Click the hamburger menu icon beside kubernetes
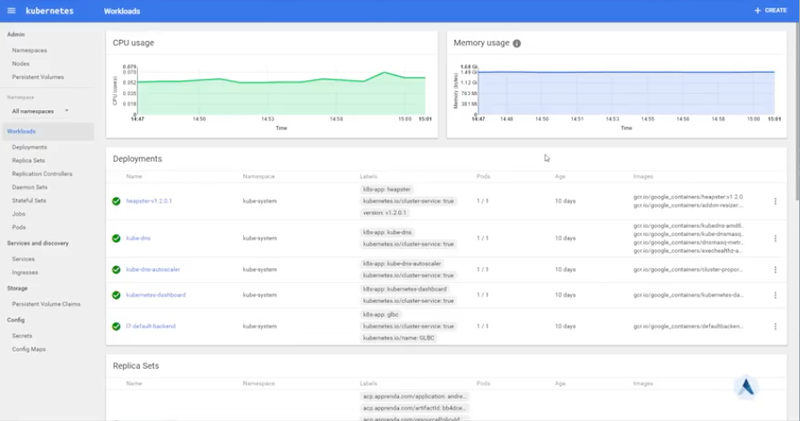This screenshot has width=800, height=421. point(11,10)
